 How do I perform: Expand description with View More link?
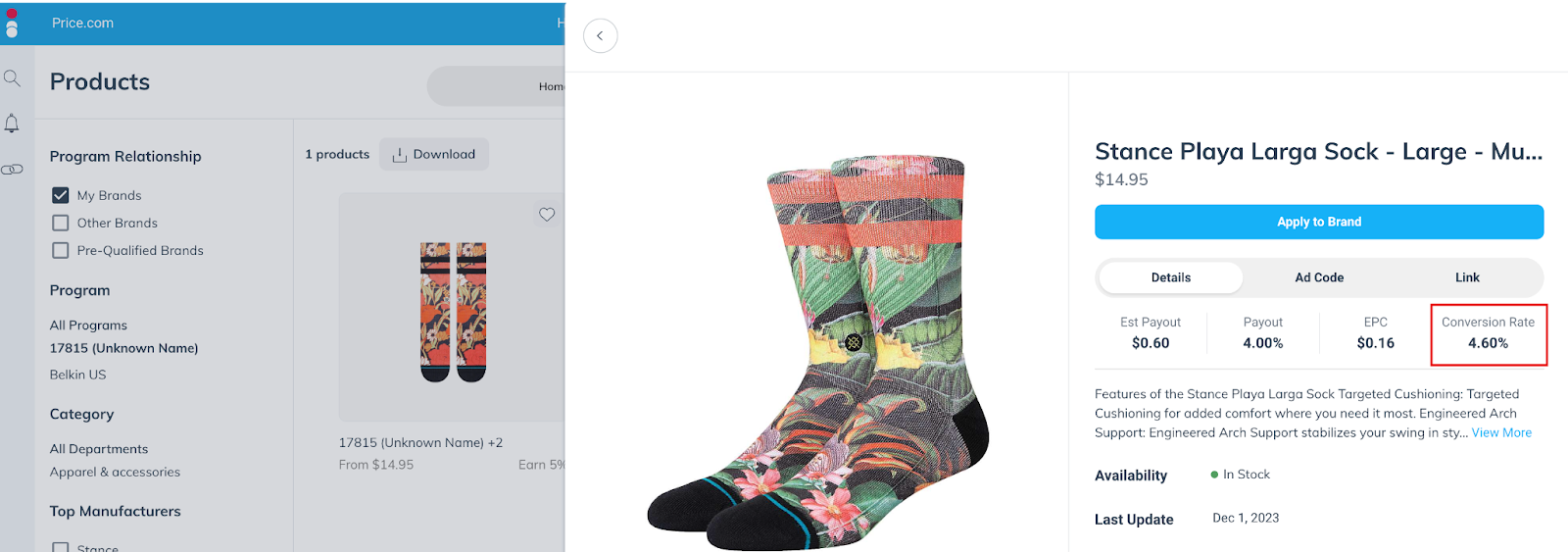(x=1501, y=432)
